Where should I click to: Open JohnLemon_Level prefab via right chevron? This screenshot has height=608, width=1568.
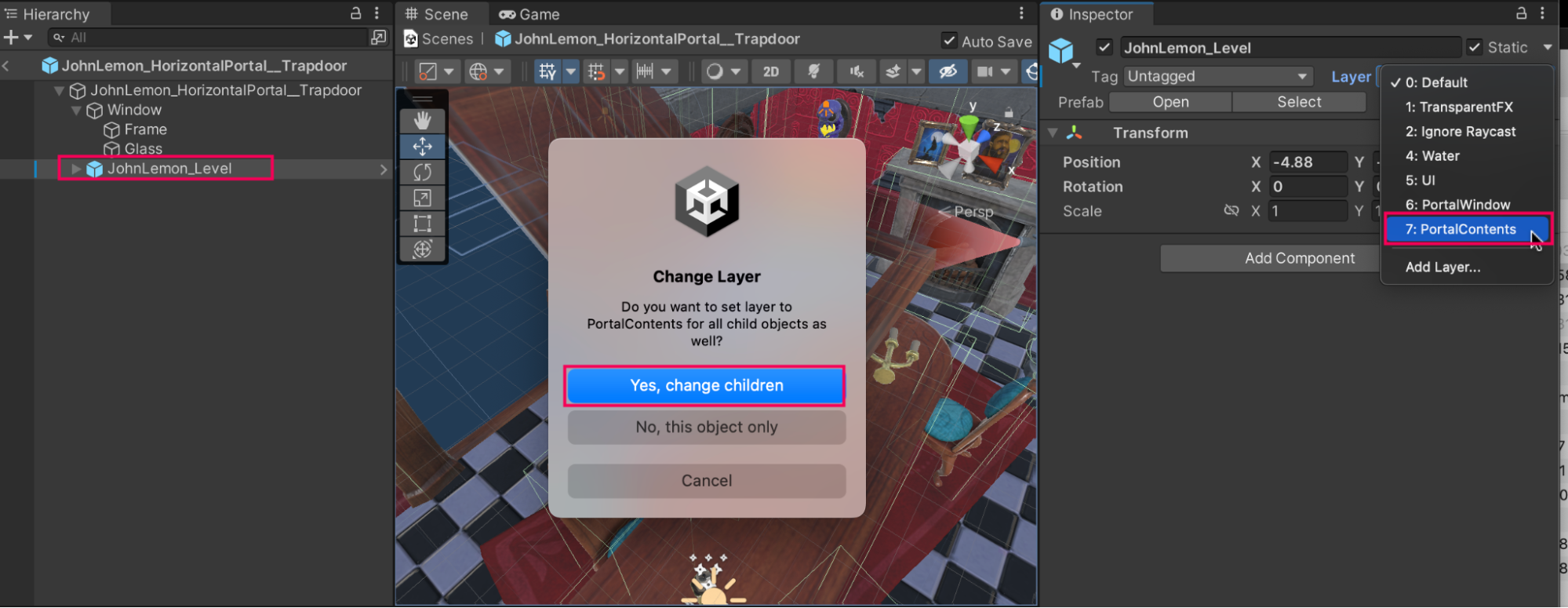(x=384, y=169)
